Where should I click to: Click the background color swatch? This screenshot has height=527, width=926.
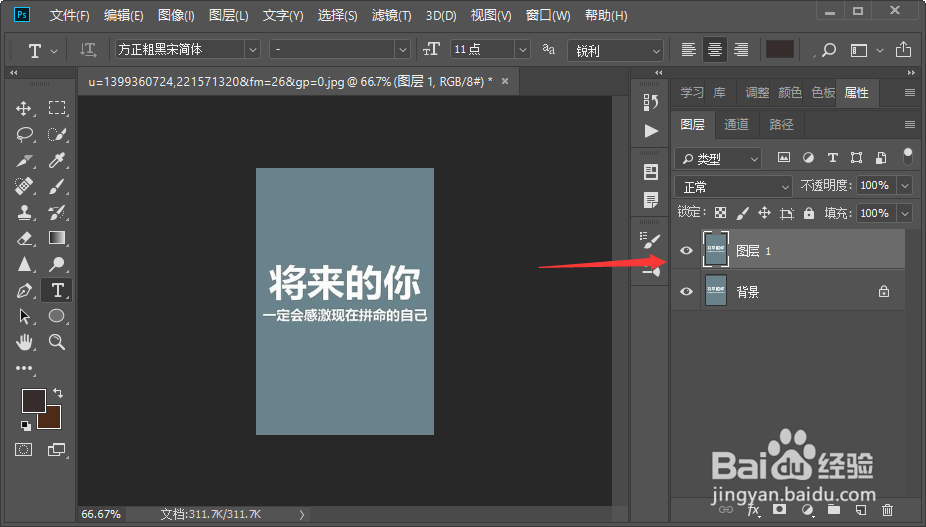(53, 420)
